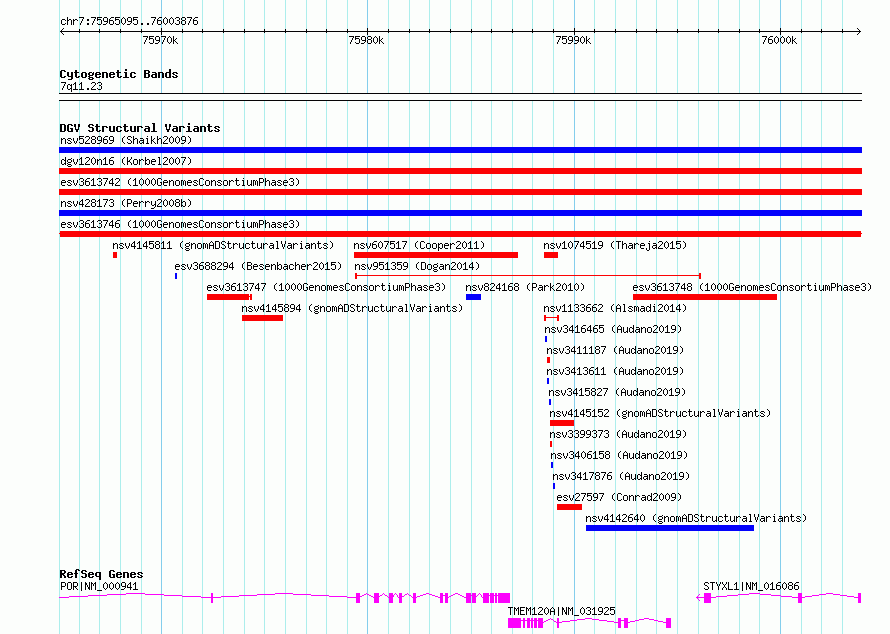
Task: Click nsv428173 (Perry2008b) label
Action: 126,203
